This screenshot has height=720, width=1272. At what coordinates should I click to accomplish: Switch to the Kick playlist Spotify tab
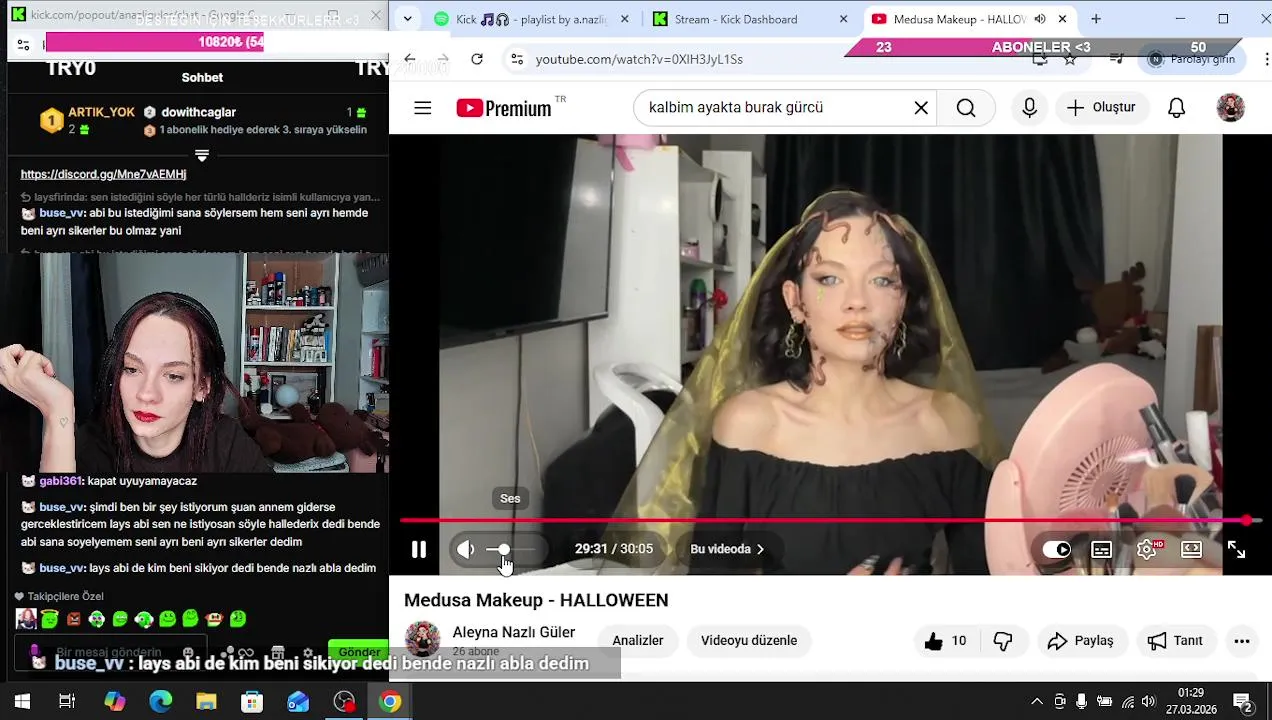click(531, 19)
